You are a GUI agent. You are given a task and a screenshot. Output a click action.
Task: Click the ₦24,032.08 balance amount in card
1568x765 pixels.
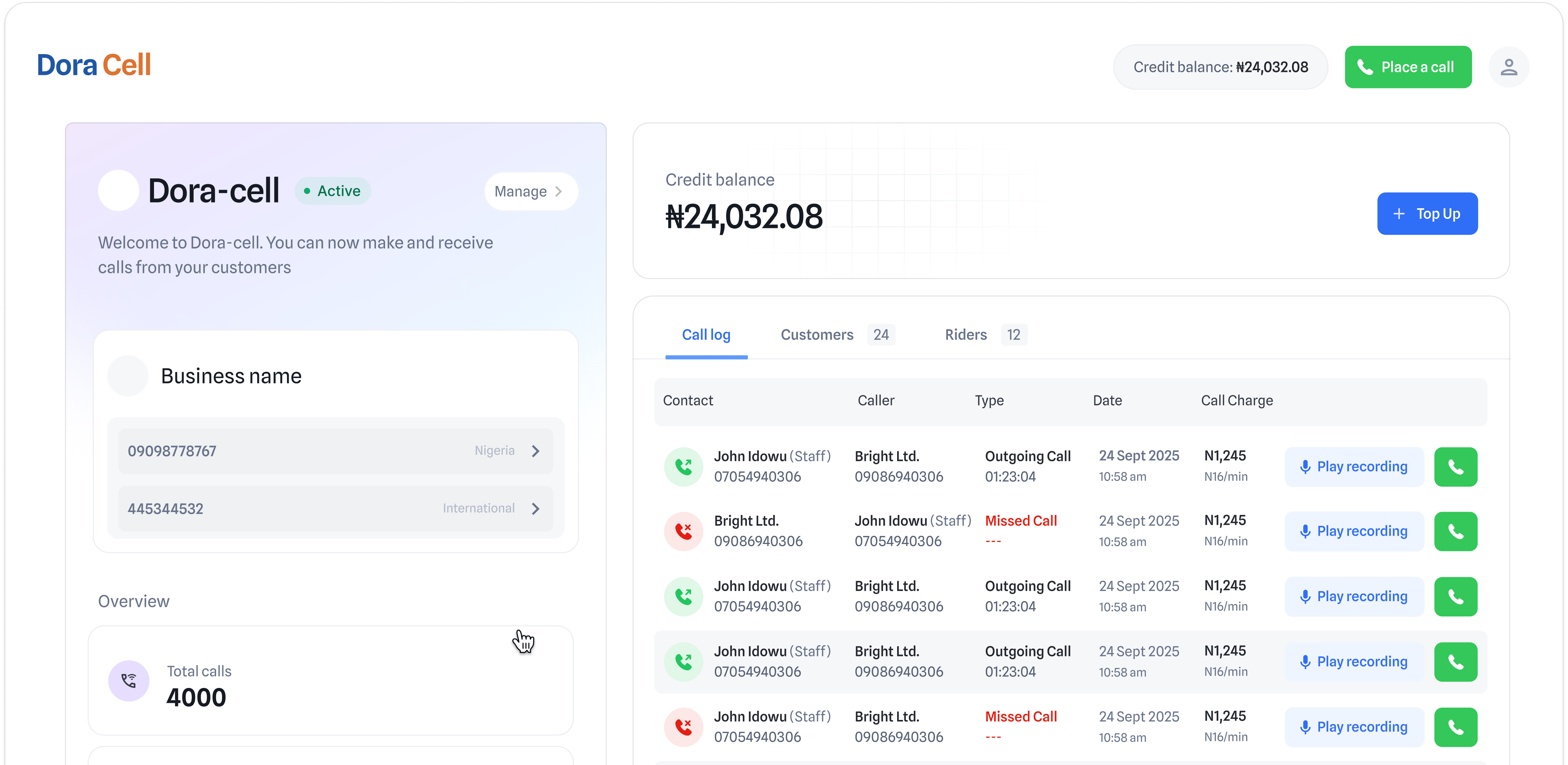coord(744,217)
